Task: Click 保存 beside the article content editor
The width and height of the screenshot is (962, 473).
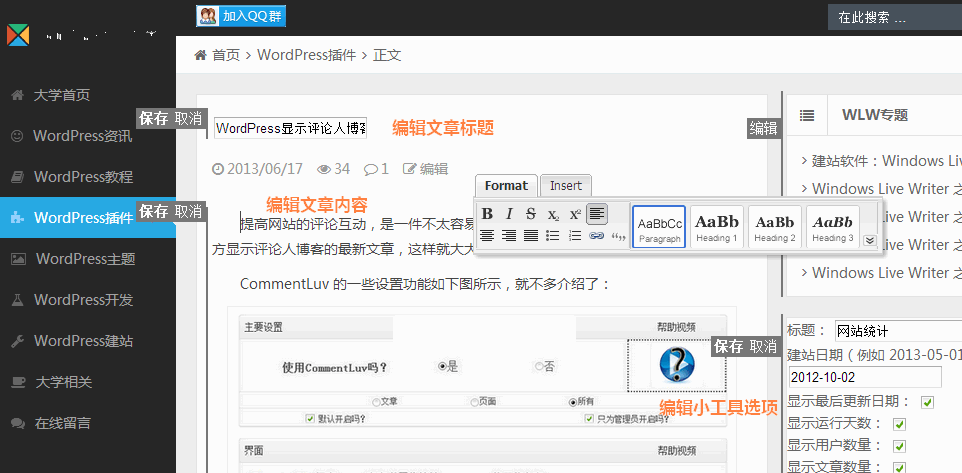Action: pyautogui.click(x=154, y=212)
